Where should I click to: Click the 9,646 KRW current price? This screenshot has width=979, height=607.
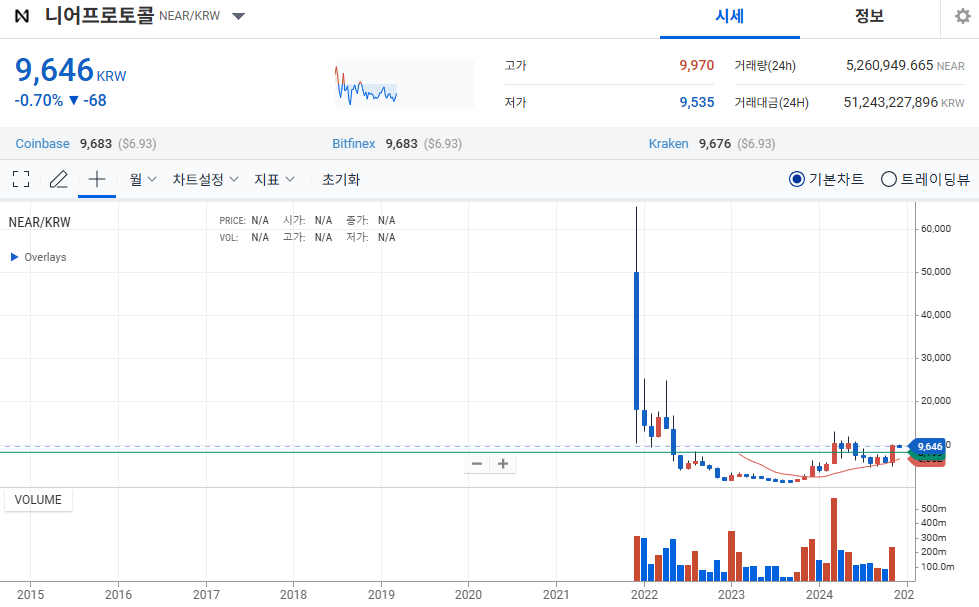tap(71, 71)
